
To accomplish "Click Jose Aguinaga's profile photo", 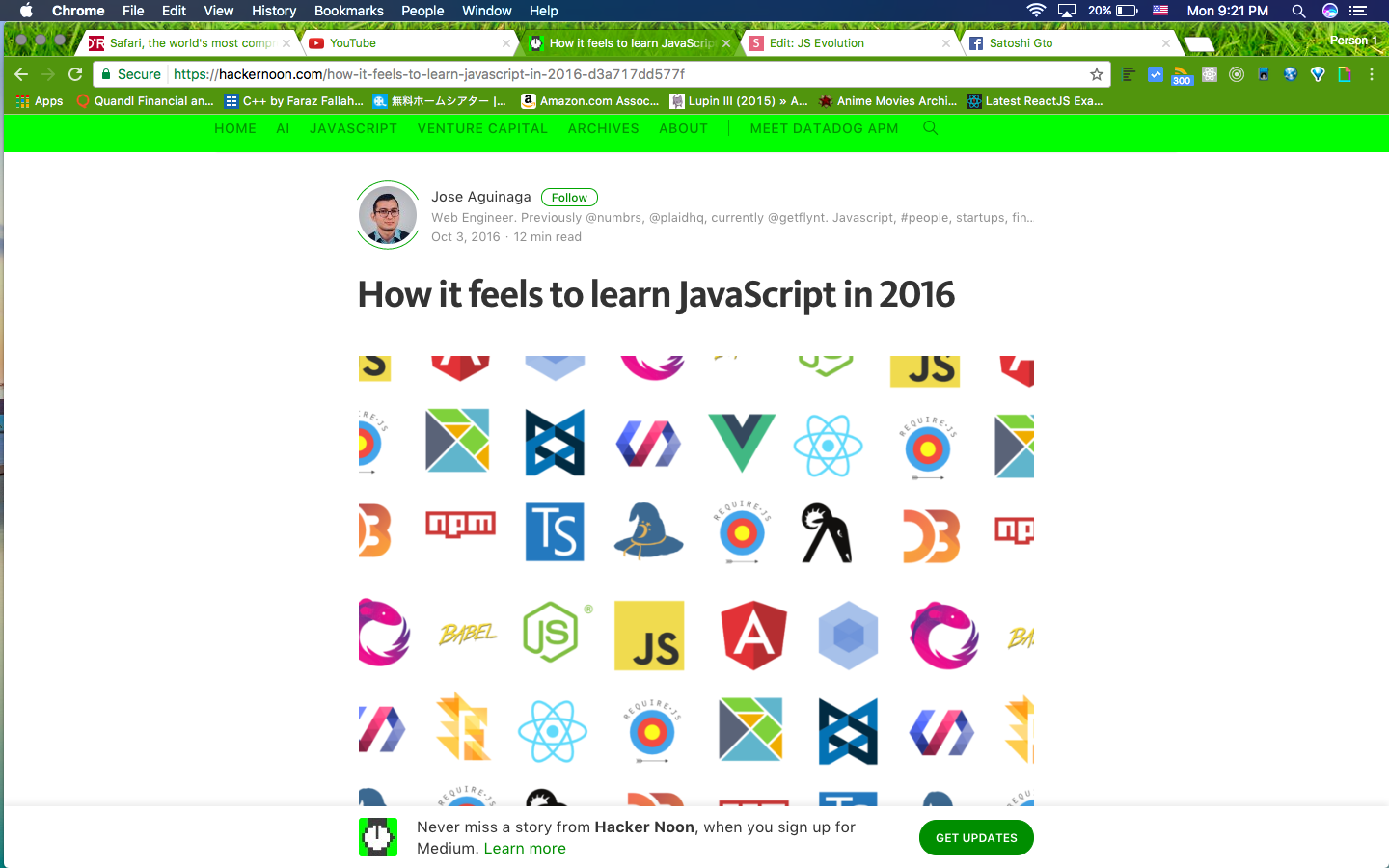I will pyautogui.click(x=388, y=215).
